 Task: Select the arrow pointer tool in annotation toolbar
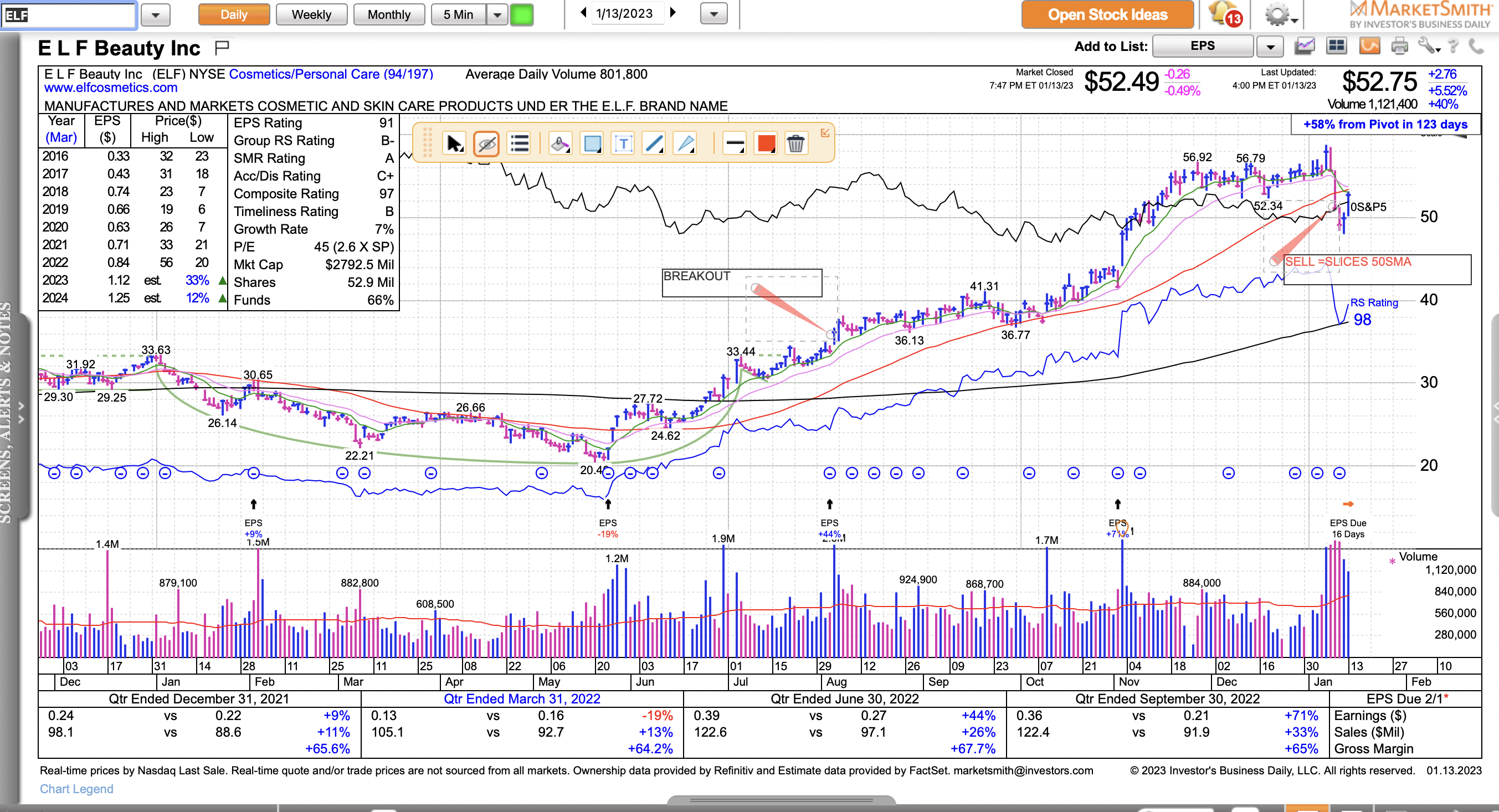pyautogui.click(x=453, y=143)
